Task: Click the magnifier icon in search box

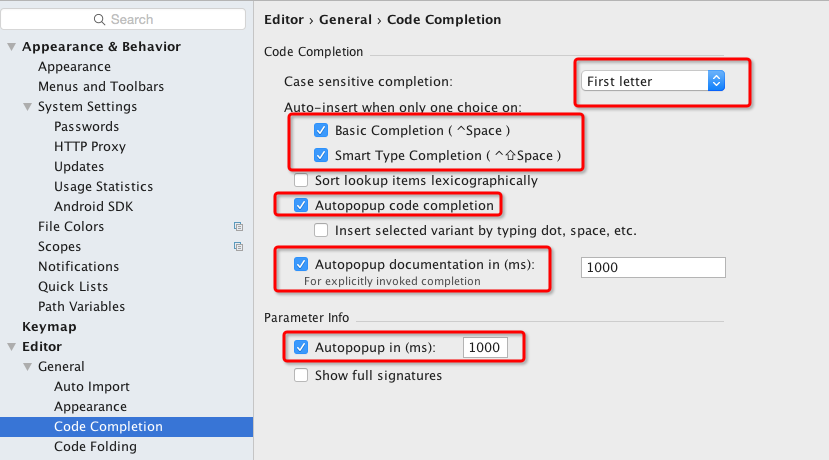Action: point(100,20)
